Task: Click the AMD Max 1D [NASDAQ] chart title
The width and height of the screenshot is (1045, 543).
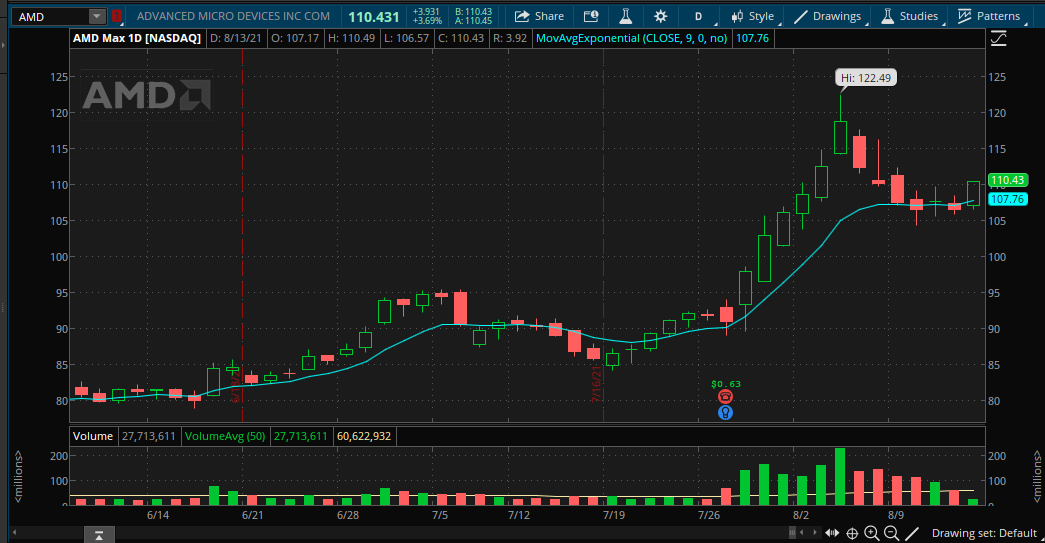Action: (x=137, y=38)
